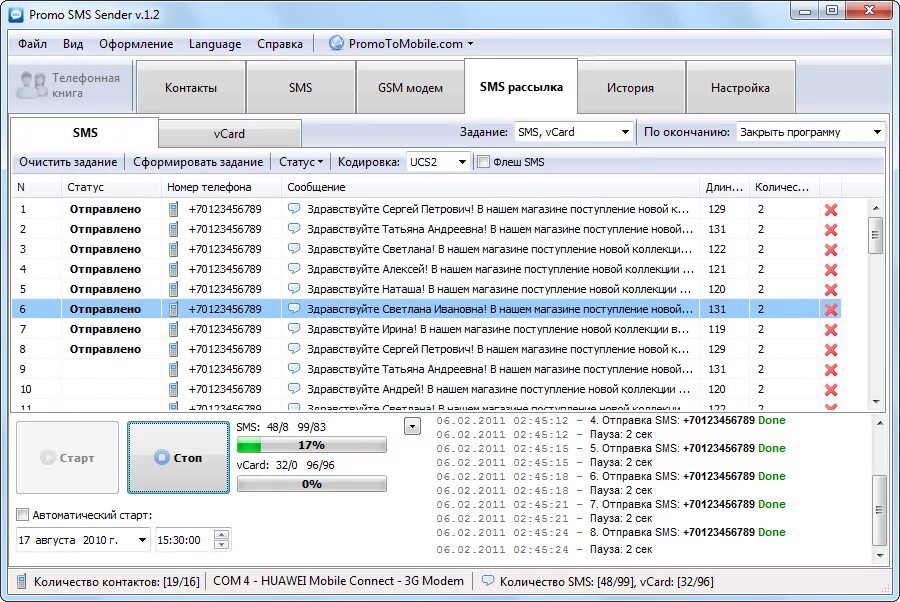Enable the Автоматический старт checkbox
The width and height of the screenshot is (900, 602).
[x=22, y=514]
